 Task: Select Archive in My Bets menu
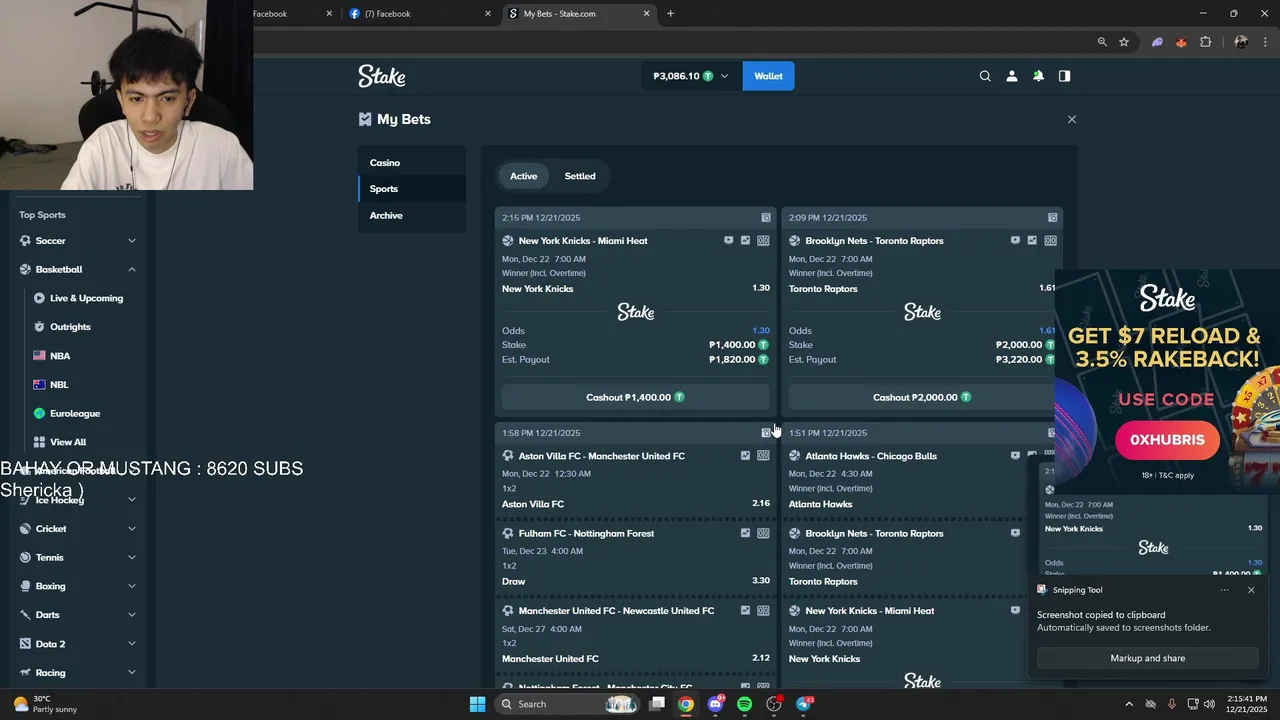(x=412, y=216)
